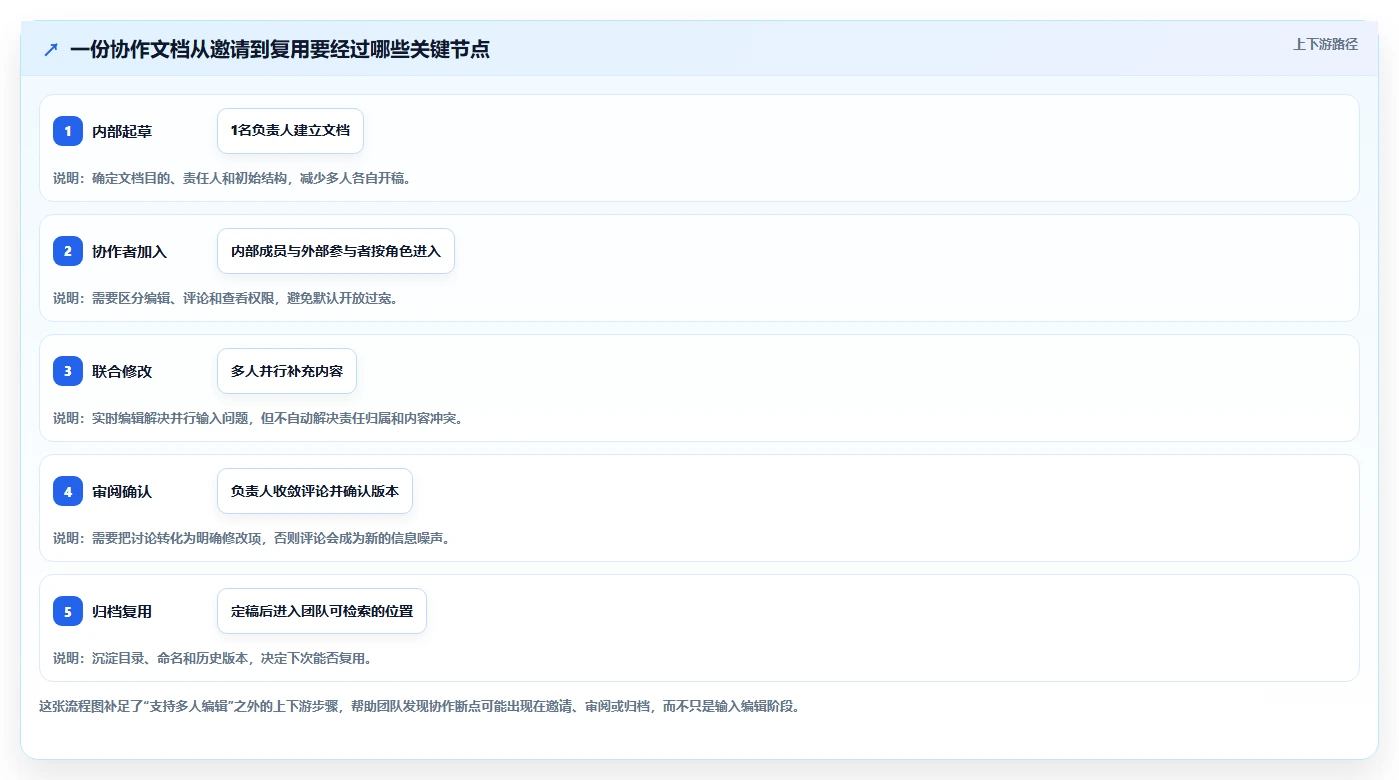Viewport: 1399px width, 780px height.
Task: Click the 内部起草 step title
Action: [122, 131]
